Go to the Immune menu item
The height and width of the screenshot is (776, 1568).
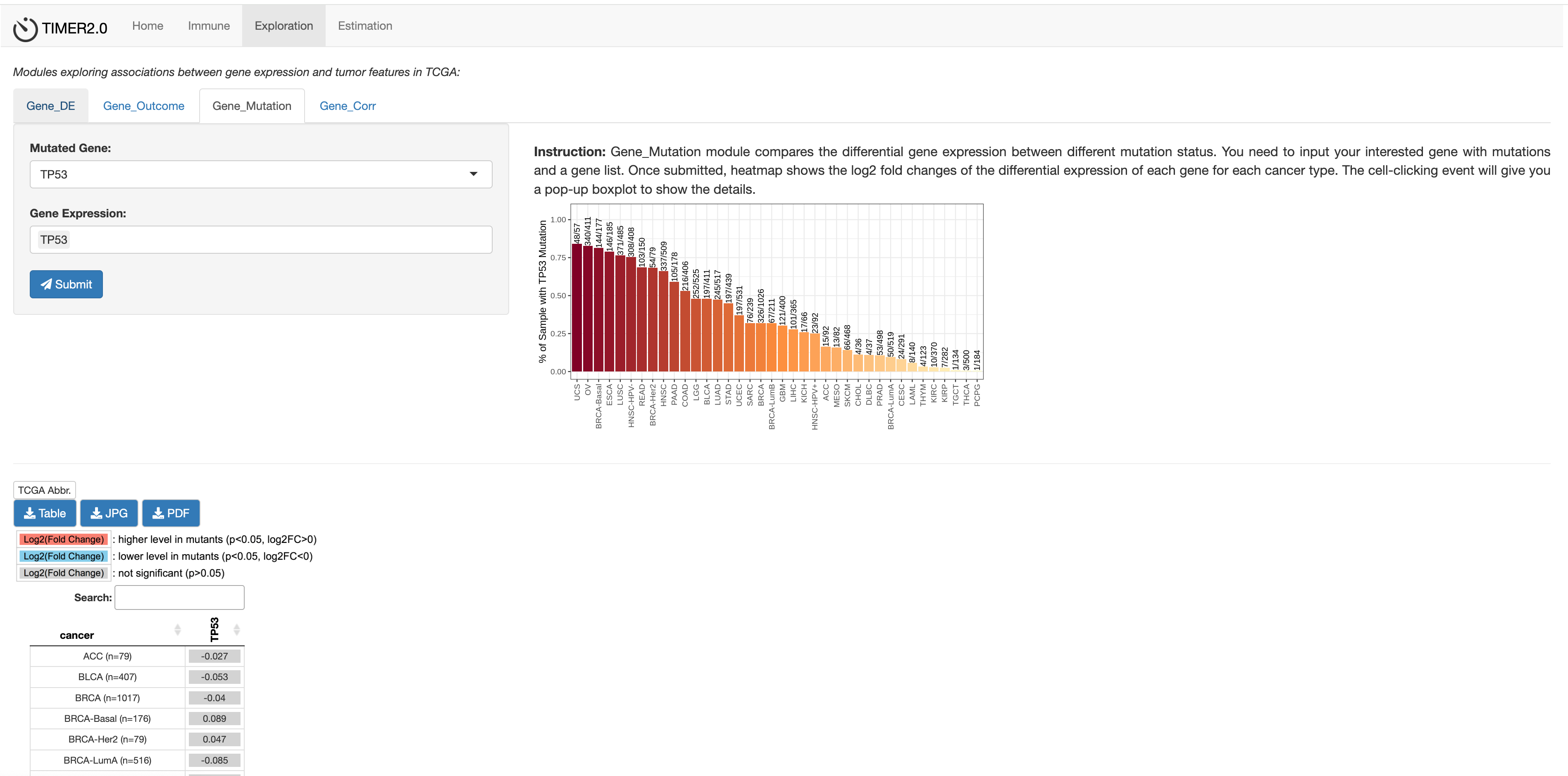(209, 26)
